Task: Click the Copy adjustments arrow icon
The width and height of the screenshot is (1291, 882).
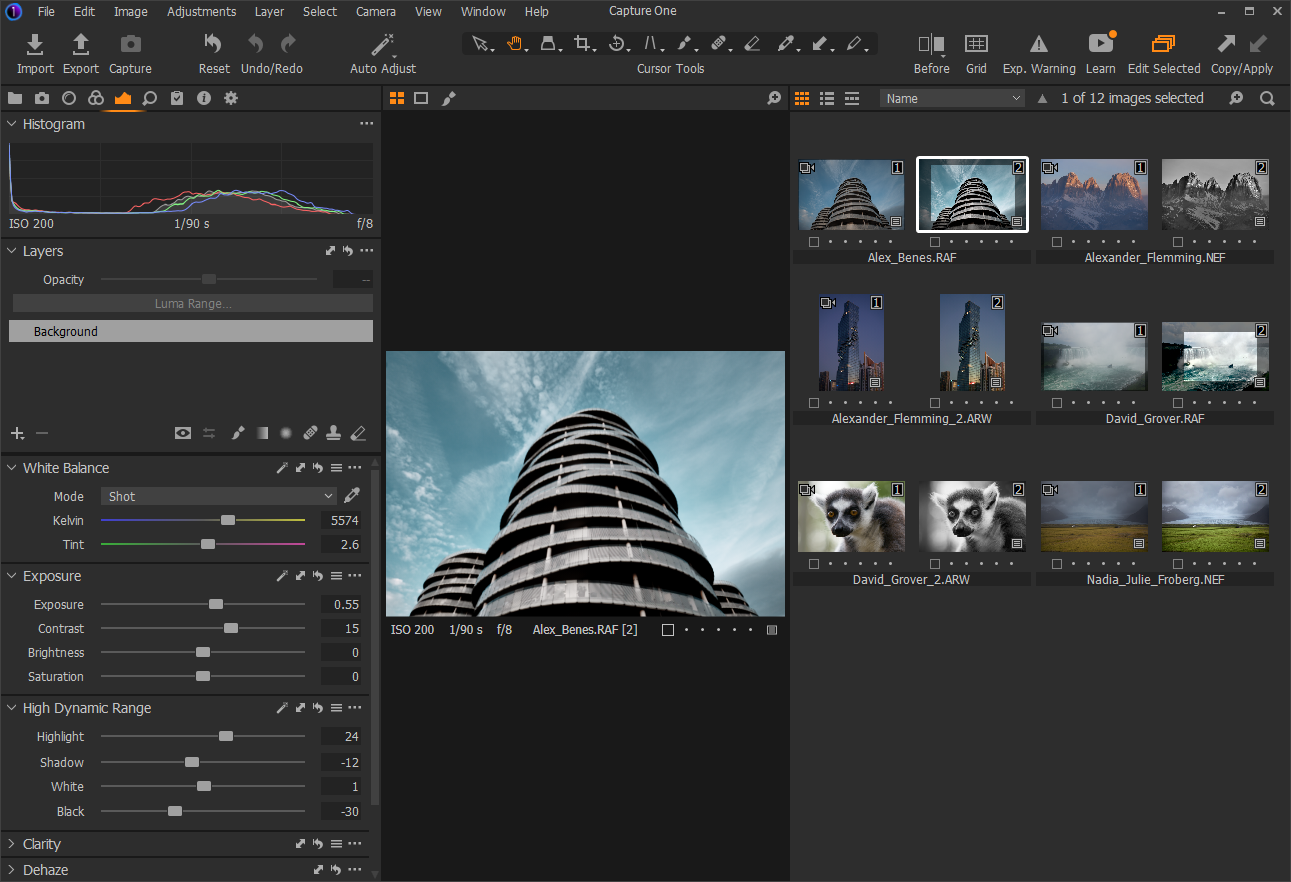Action: pos(1225,44)
